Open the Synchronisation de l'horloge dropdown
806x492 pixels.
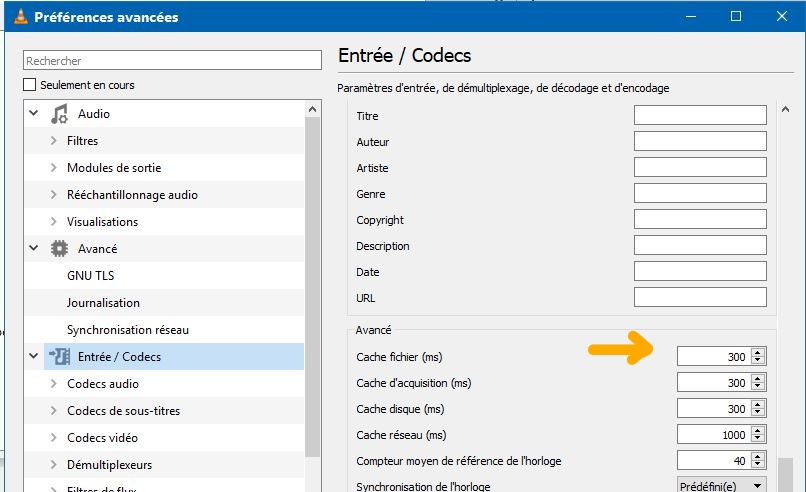click(721, 486)
